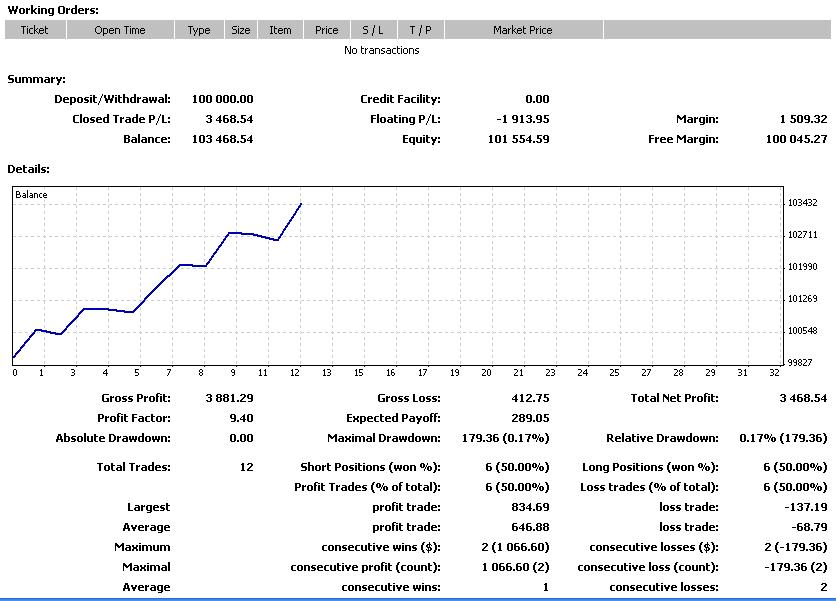Click the Total Trades value 12
The width and height of the screenshot is (836, 601).
[x=246, y=467]
